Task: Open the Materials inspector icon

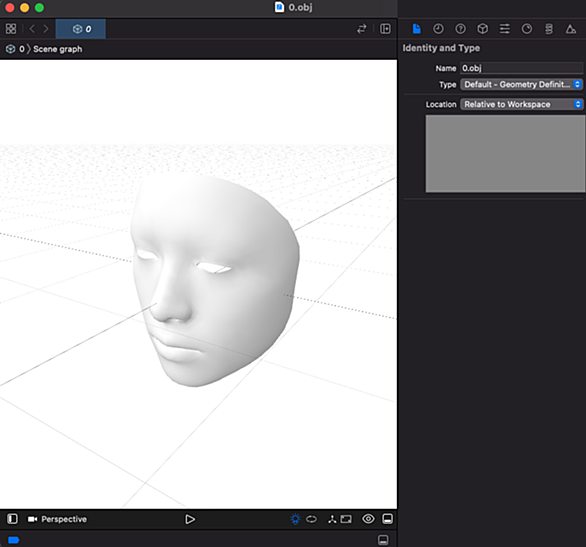Action: pos(527,29)
